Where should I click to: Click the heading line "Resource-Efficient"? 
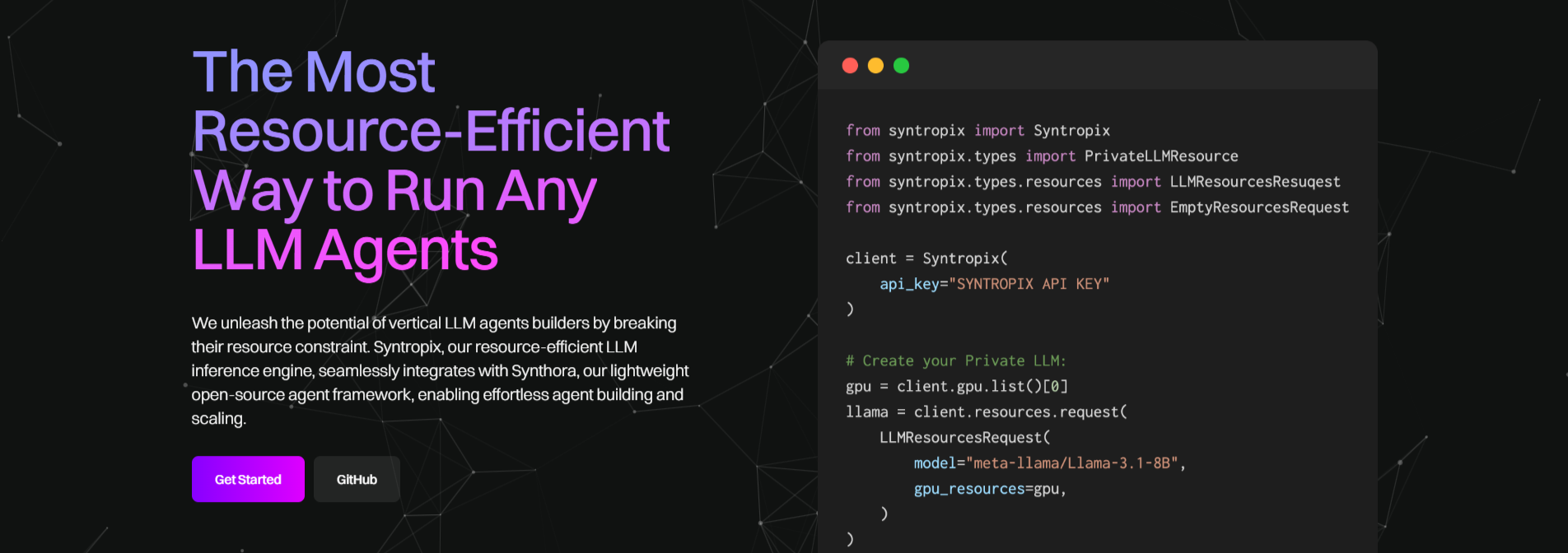click(432, 131)
